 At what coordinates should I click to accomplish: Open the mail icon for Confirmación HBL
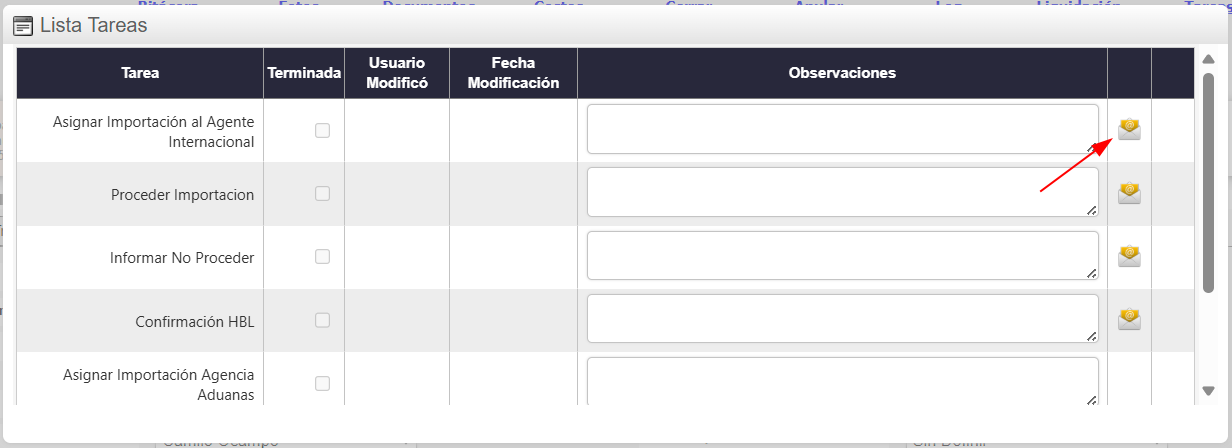[1129, 319]
